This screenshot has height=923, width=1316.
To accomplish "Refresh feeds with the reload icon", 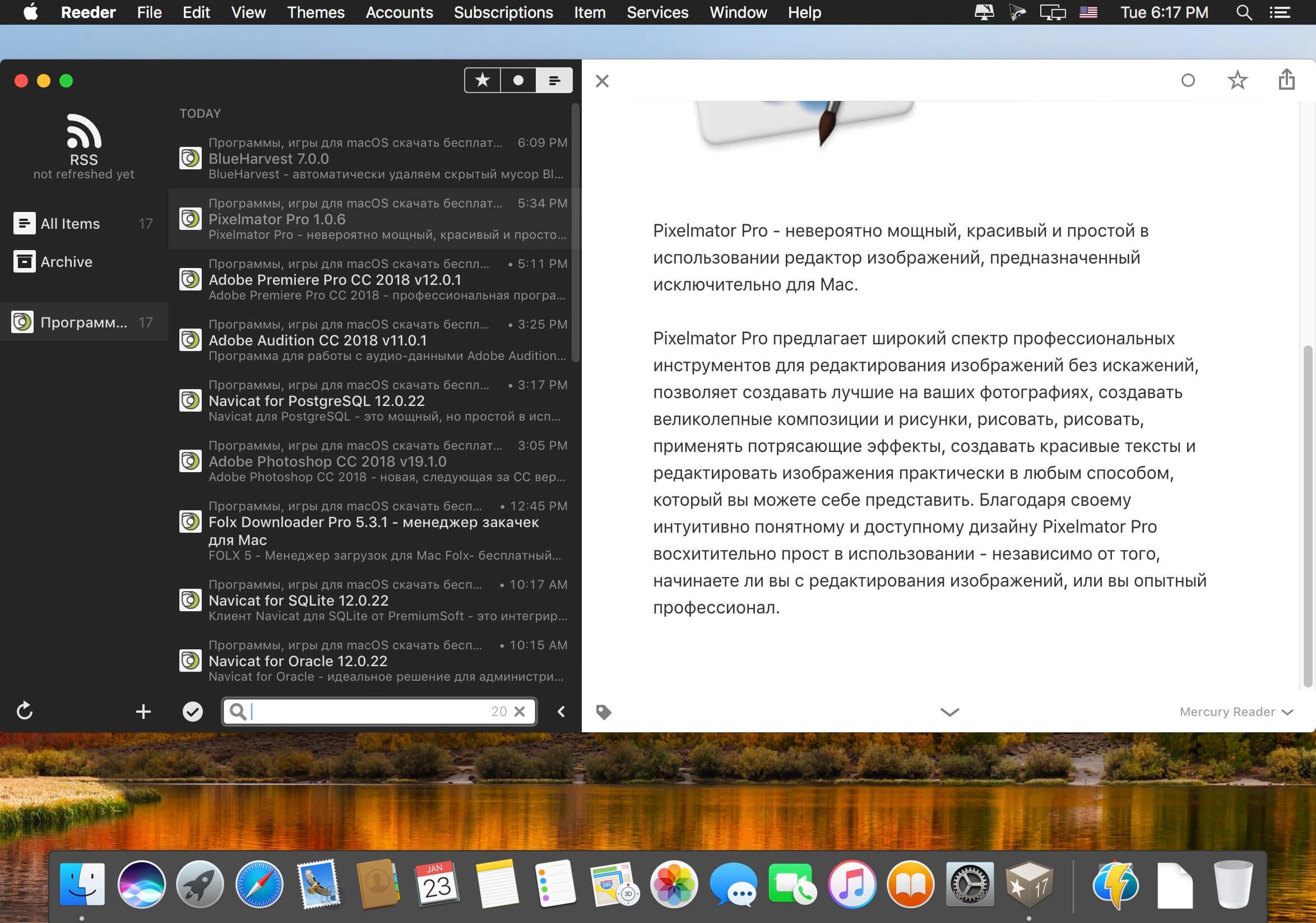I will (25, 711).
